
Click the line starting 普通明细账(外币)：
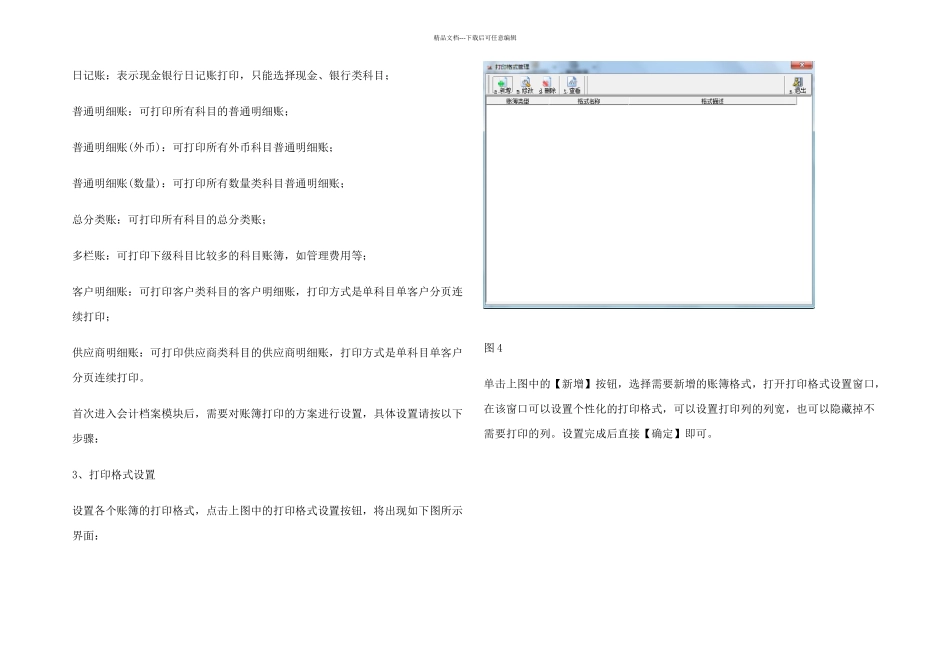click(203, 147)
